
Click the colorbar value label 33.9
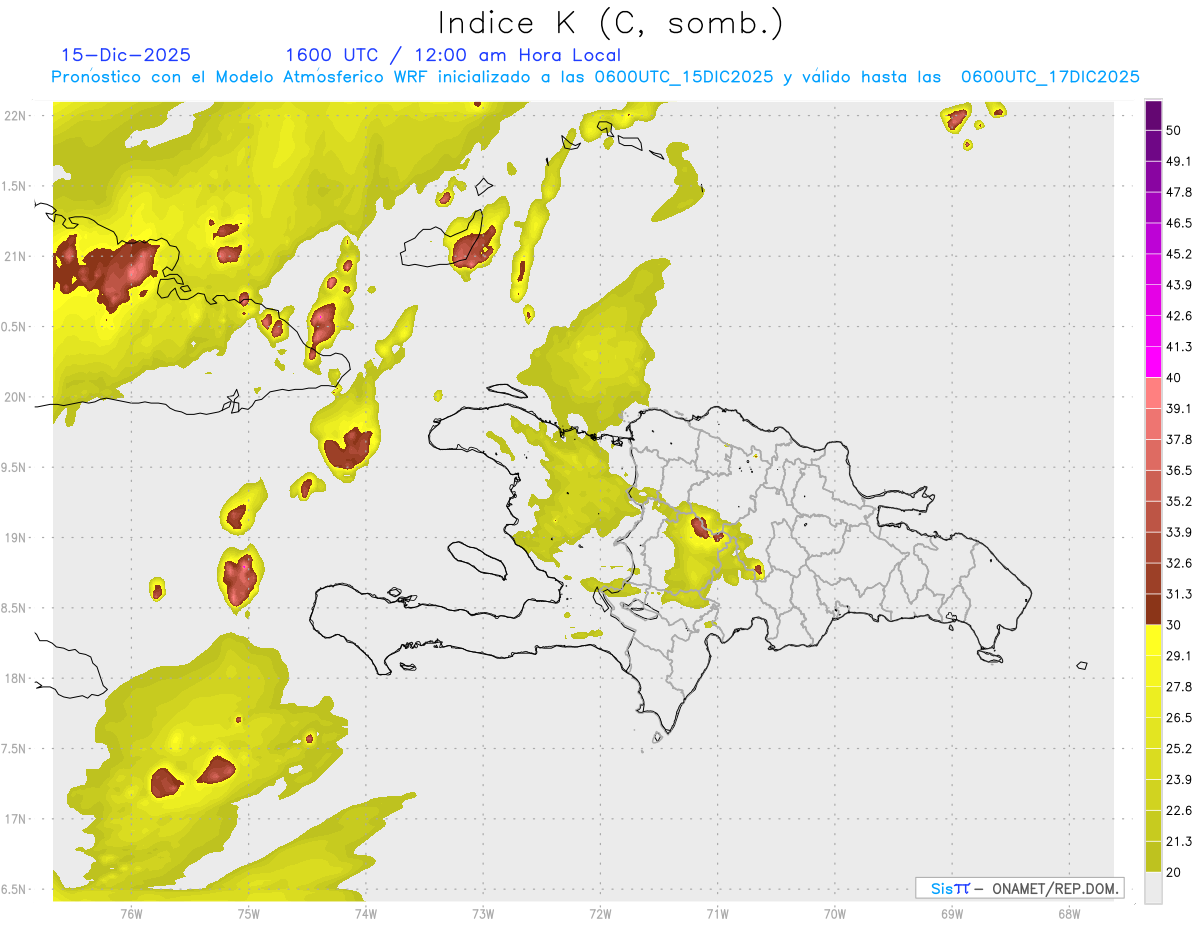pos(1179,532)
